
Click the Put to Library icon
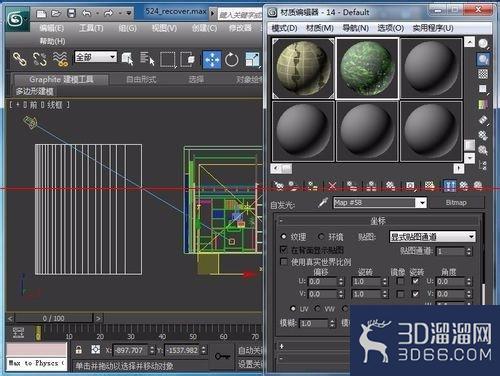pos(390,186)
